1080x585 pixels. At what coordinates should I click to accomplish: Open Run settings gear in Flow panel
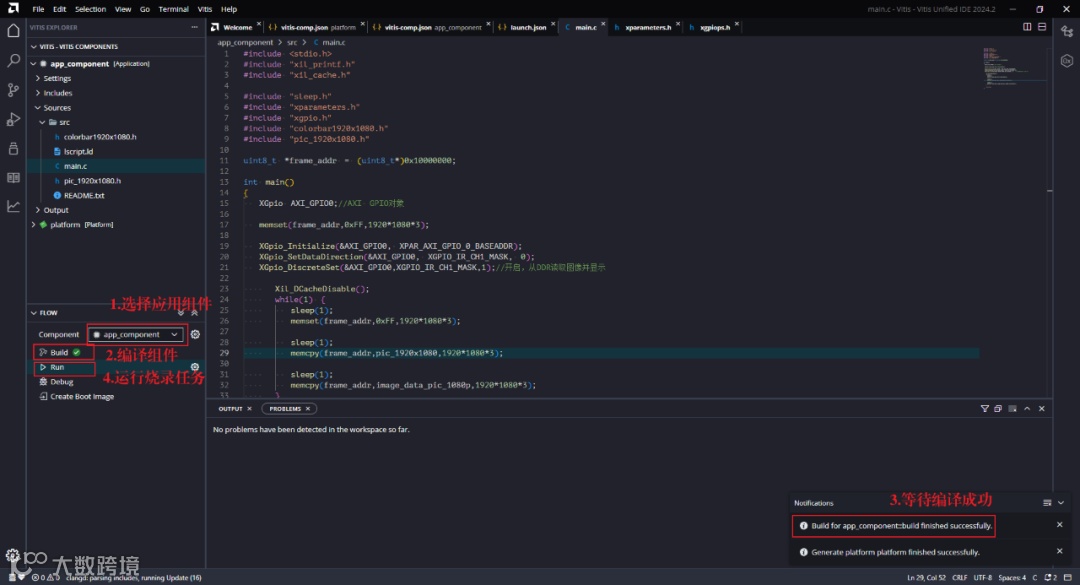click(195, 367)
